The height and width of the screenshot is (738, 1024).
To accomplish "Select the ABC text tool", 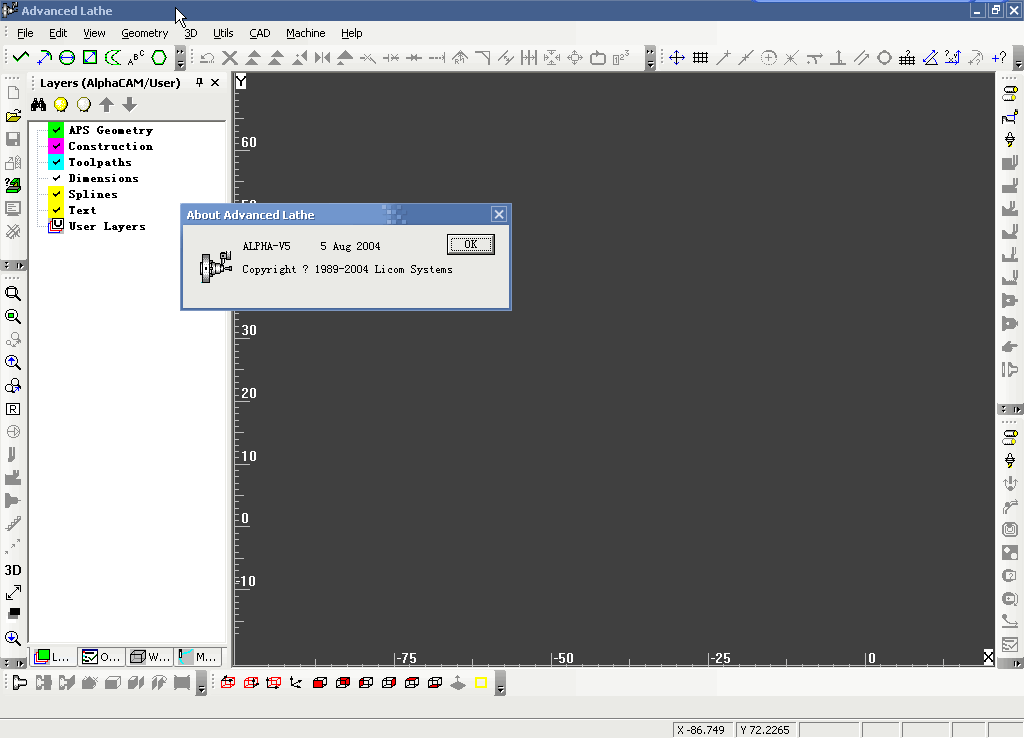I will pyautogui.click(x=136, y=57).
